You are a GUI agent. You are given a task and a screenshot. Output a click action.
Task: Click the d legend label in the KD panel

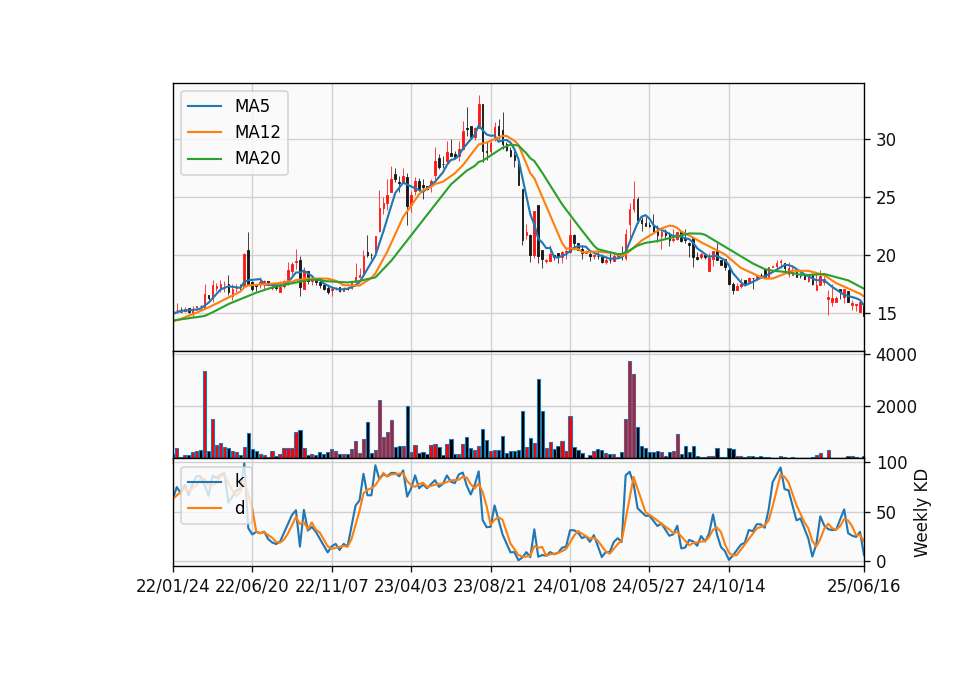pos(239,508)
